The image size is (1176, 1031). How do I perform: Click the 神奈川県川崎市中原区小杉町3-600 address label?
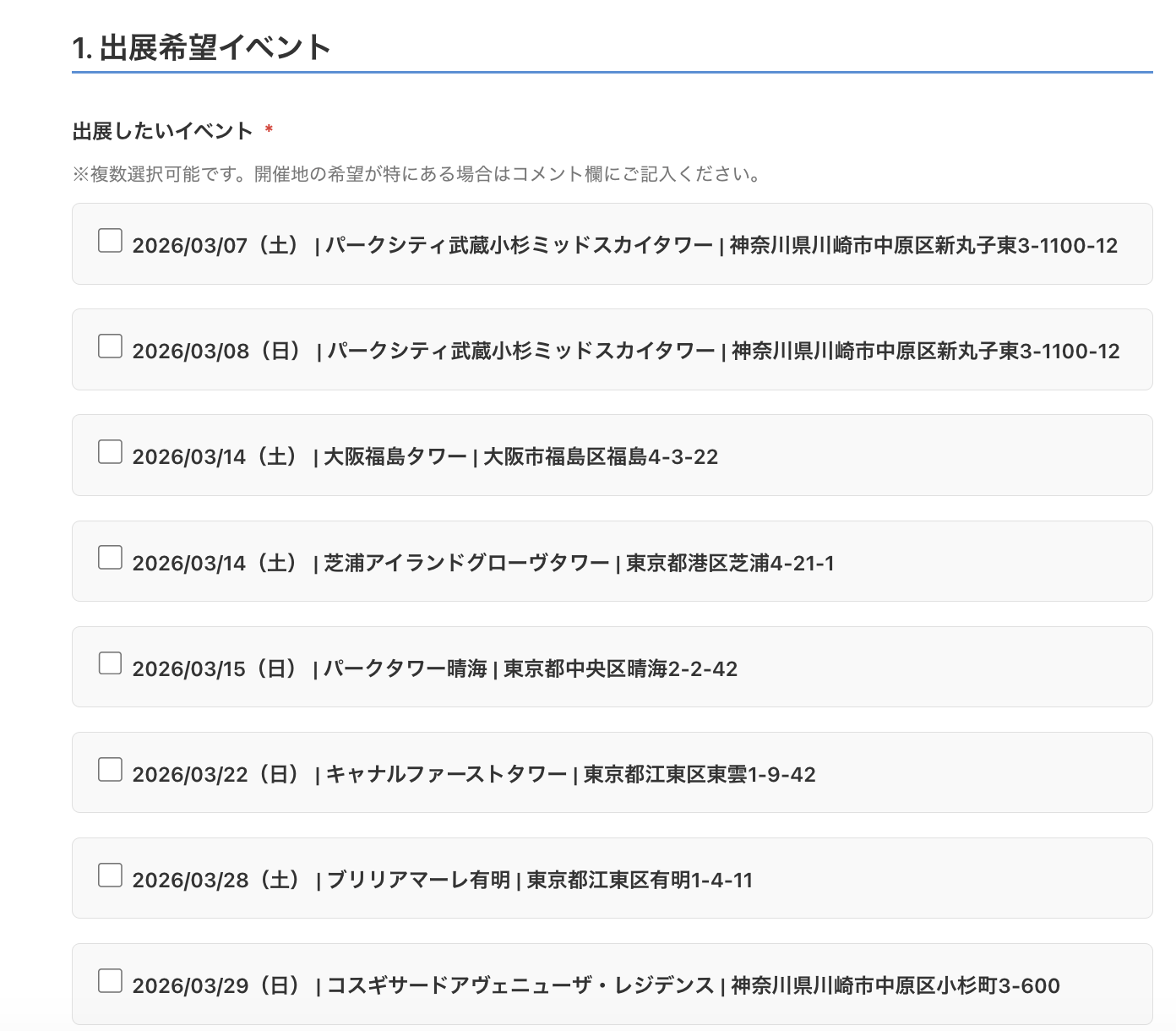pos(895,986)
